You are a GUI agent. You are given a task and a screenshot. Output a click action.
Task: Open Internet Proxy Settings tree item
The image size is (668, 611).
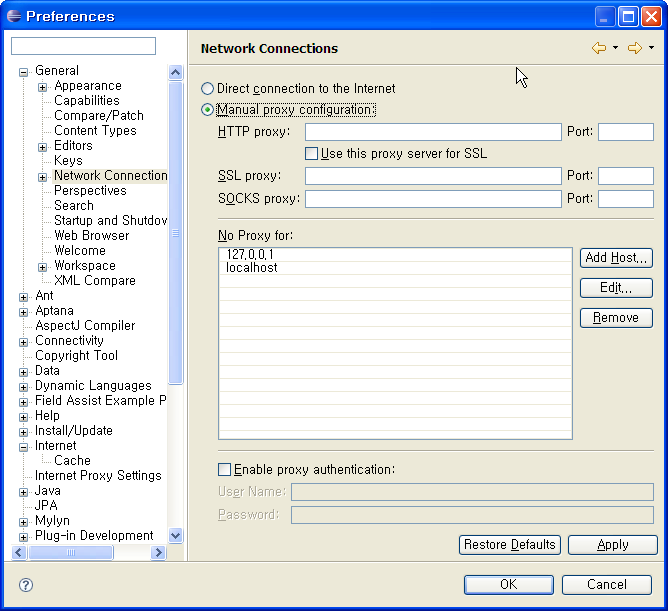[98, 476]
